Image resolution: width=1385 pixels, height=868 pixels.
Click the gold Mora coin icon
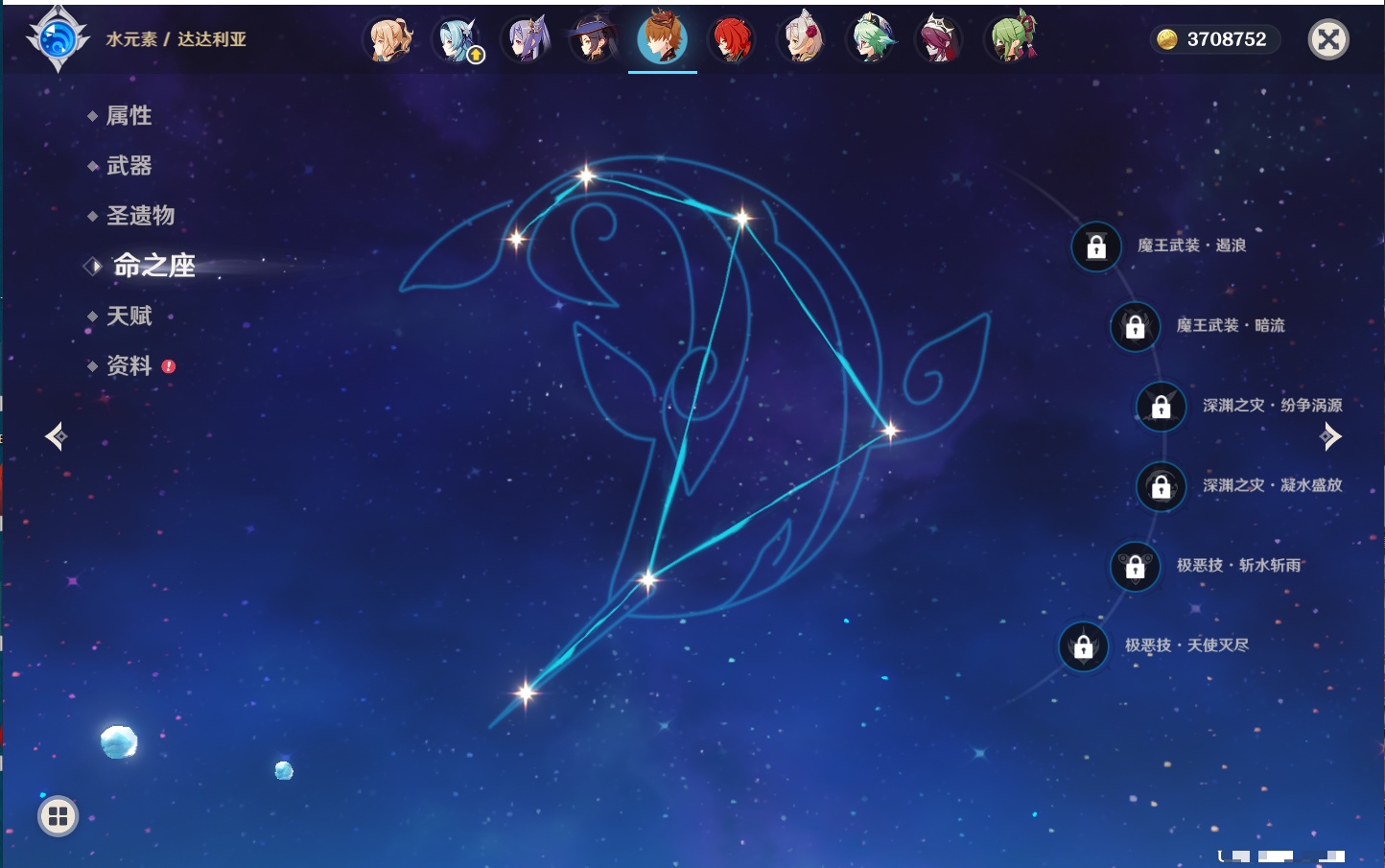(1167, 39)
